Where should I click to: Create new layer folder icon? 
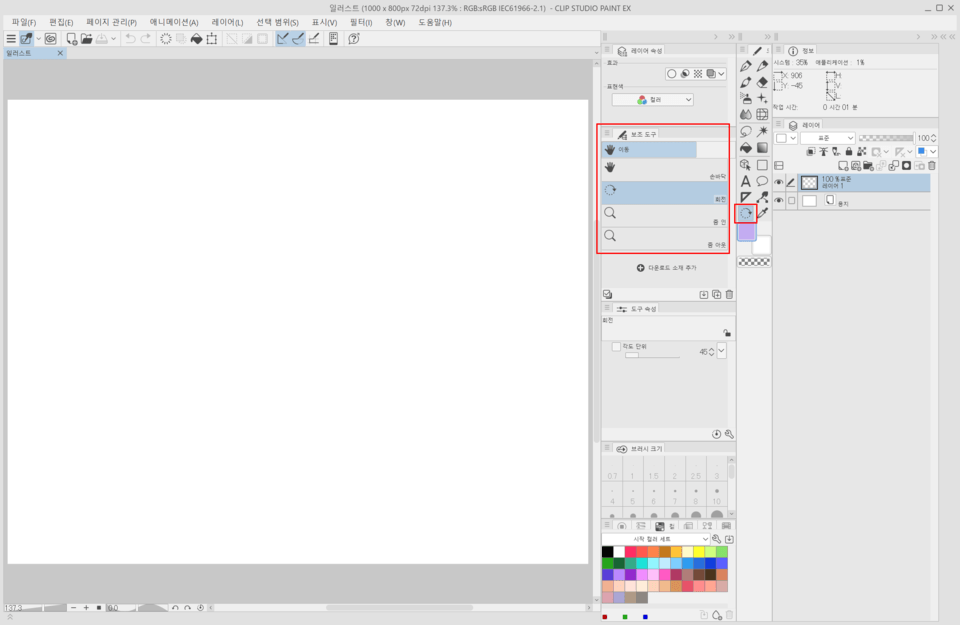click(868, 166)
